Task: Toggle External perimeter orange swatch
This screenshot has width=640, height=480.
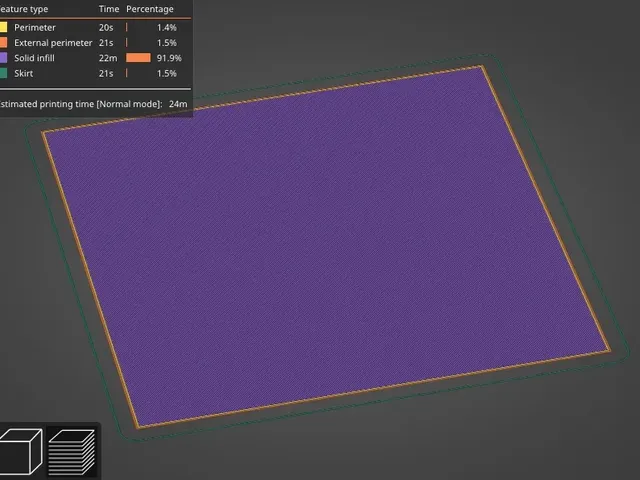Action: (3, 42)
